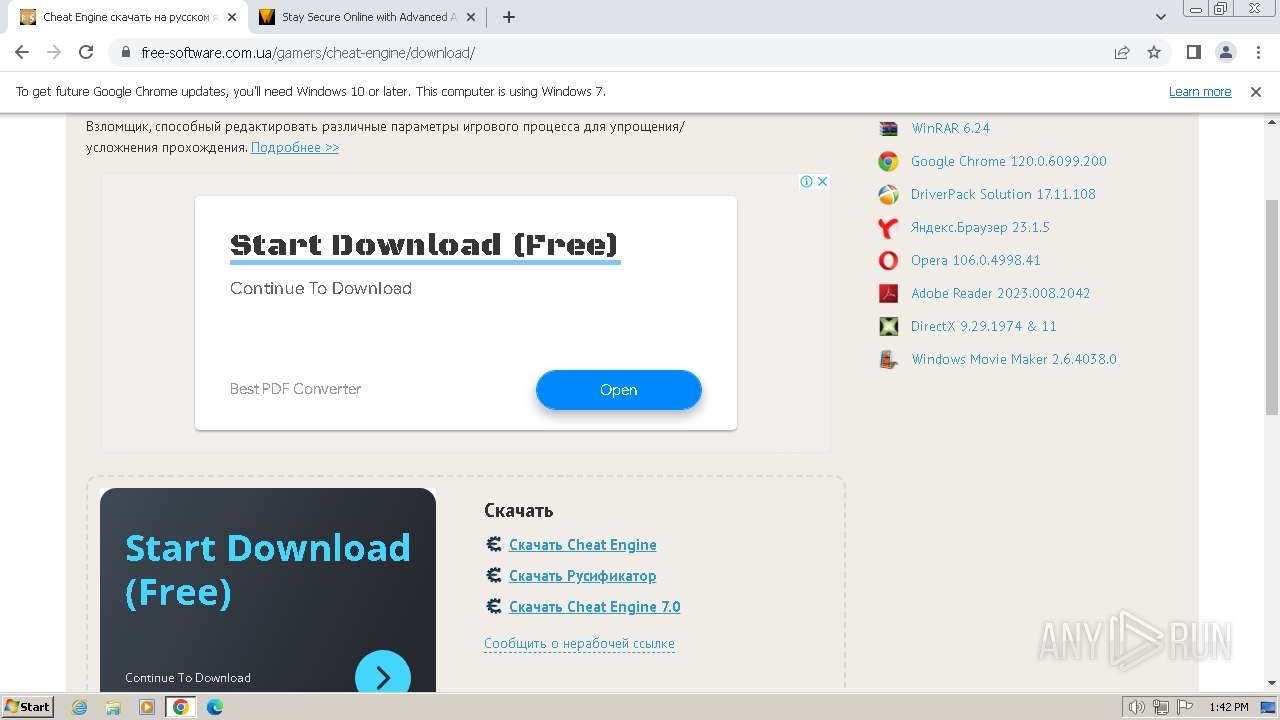Go back to the previous page
The image size is (1280, 720).
click(x=22, y=52)
